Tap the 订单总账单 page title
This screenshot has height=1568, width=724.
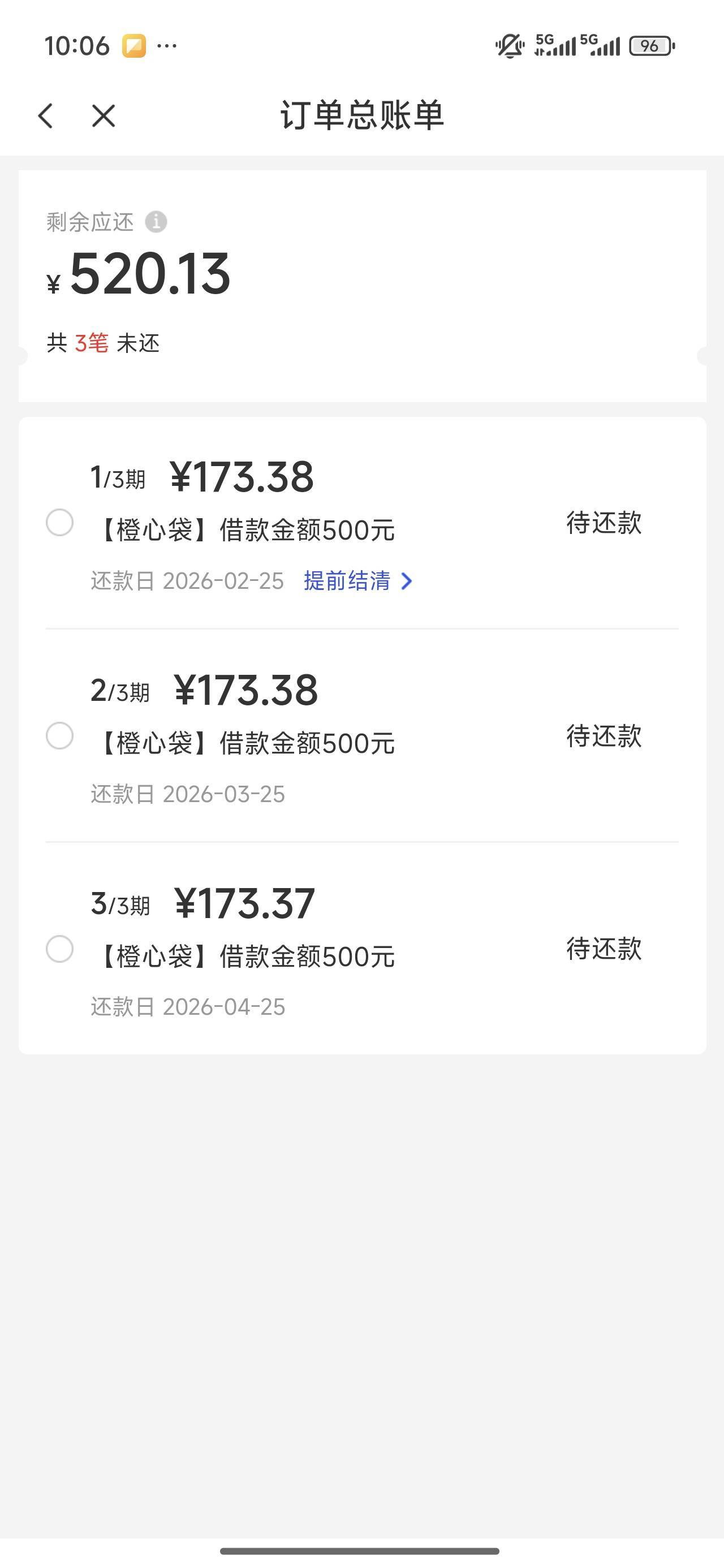click(x=361, y=115)
